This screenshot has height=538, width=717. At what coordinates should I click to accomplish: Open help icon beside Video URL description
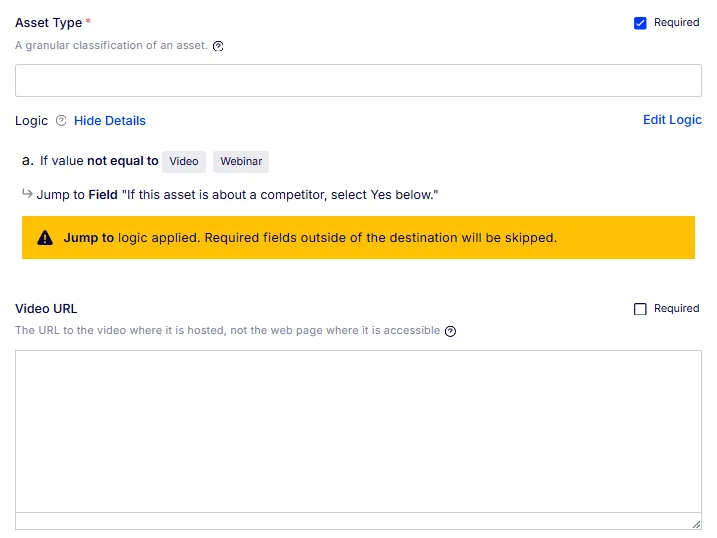click(450, 331)
